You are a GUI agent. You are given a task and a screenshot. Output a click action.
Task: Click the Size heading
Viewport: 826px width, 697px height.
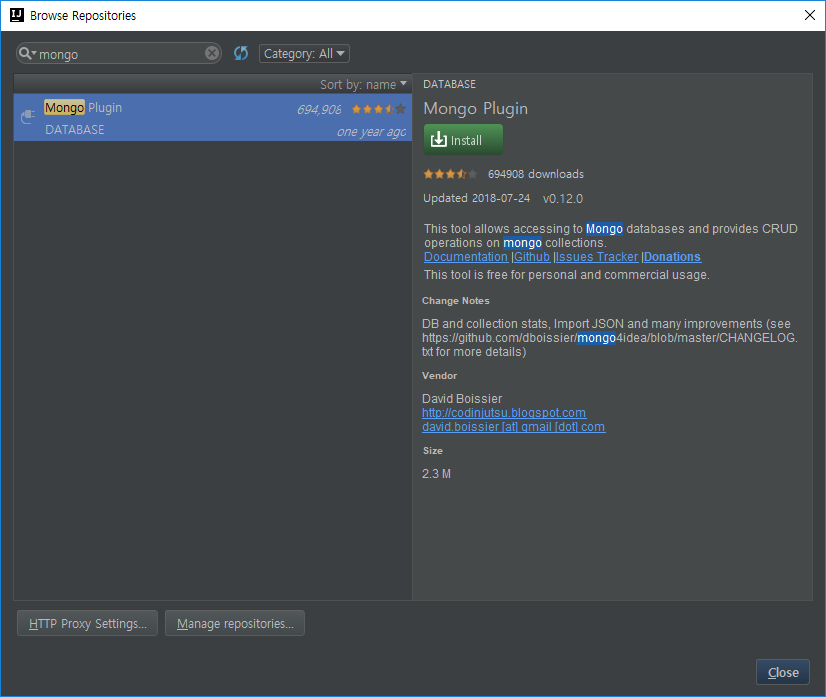(432, 450)
